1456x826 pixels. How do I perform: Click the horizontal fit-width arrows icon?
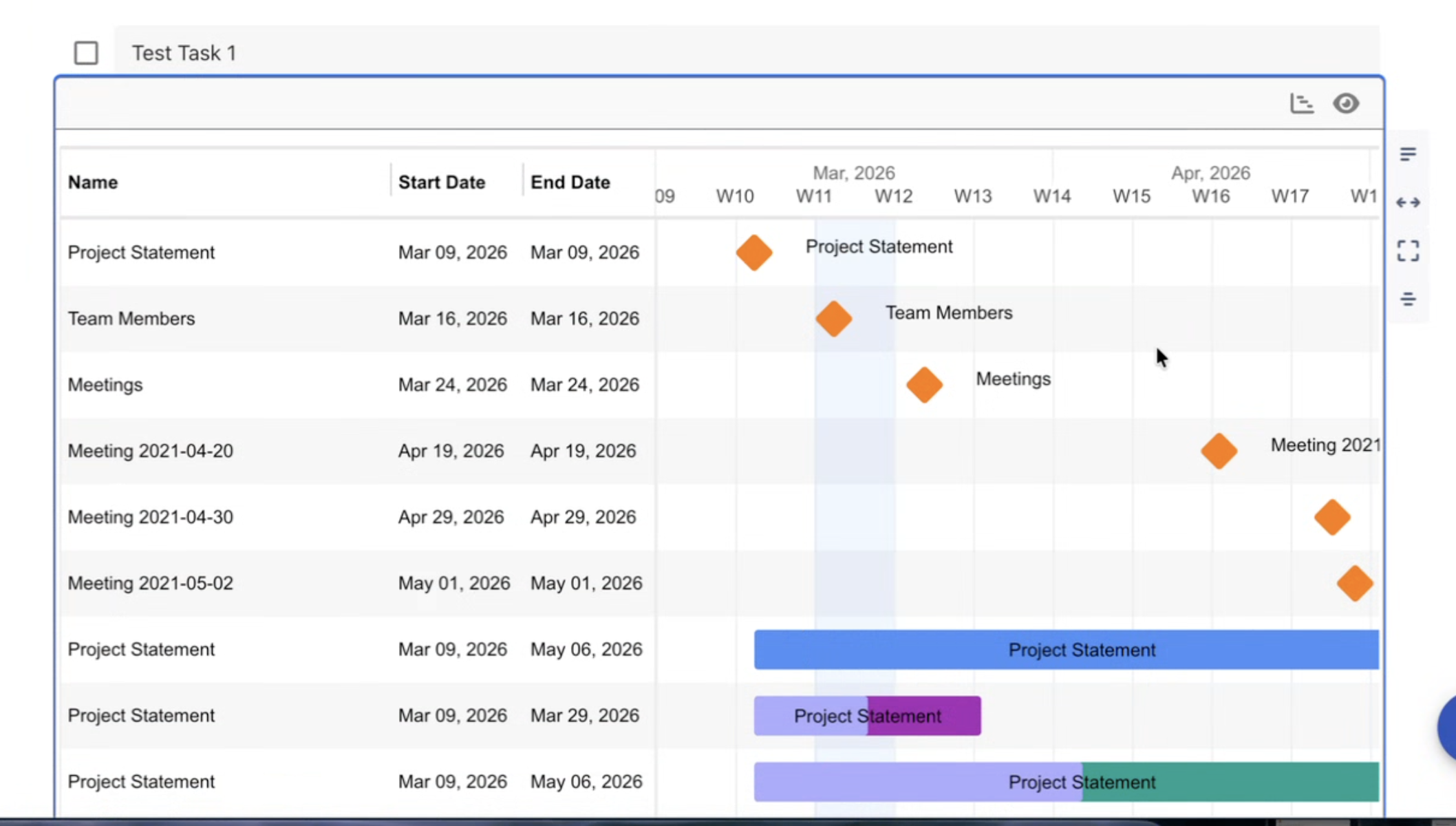click(1408, 202)
